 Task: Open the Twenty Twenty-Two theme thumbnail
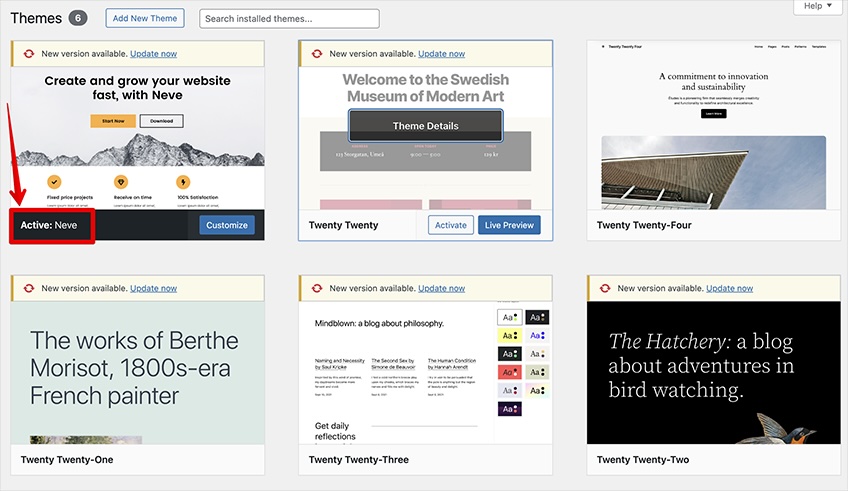[713, 373]
